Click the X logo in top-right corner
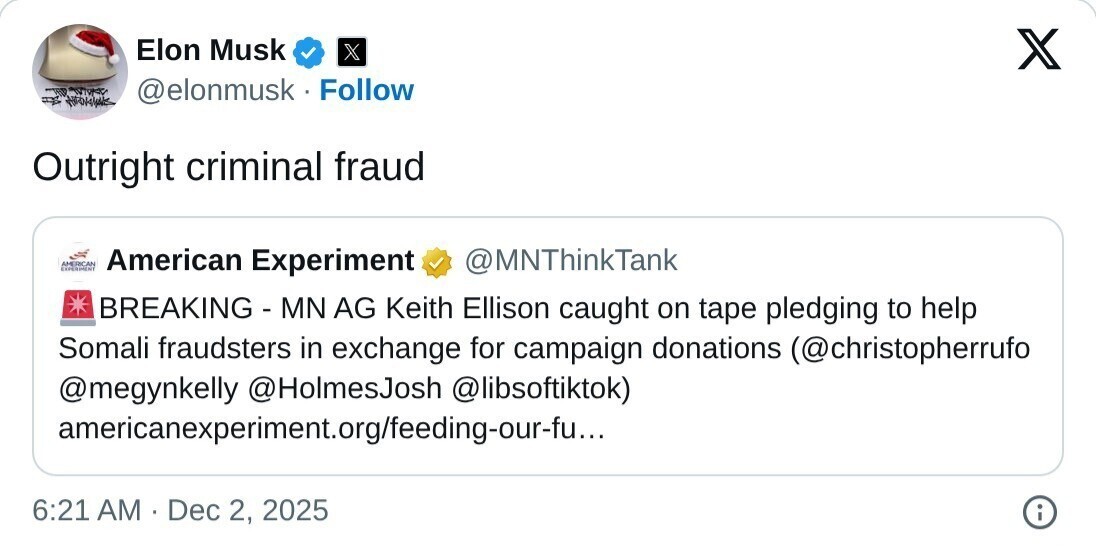This screenshot has height=548, width=1096. pyautogui.click(x=1038, y=49)
